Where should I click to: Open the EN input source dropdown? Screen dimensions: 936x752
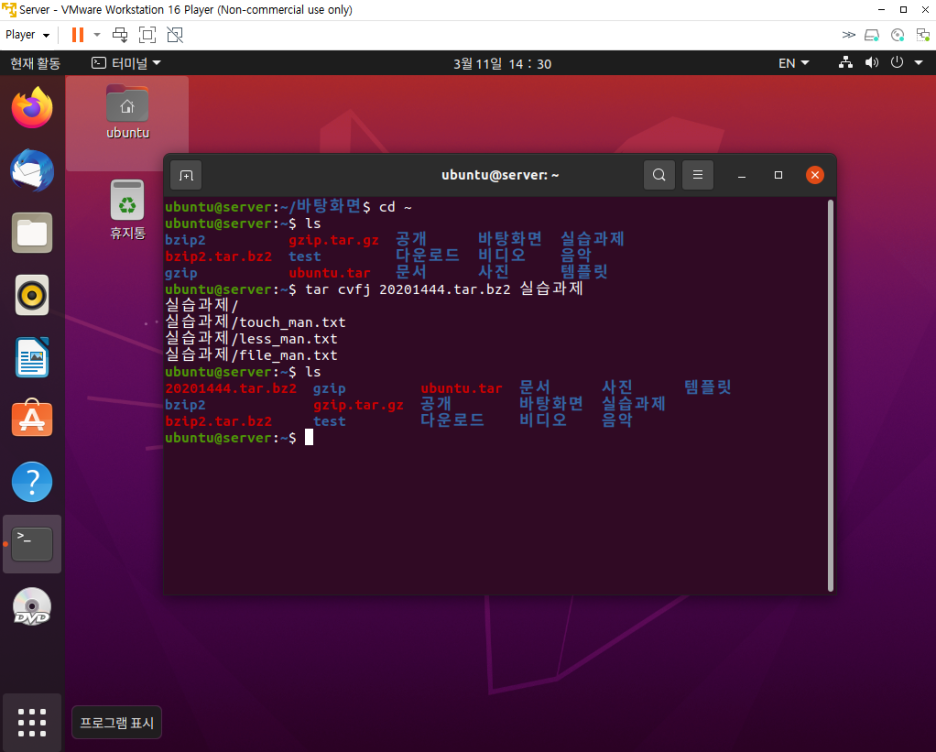coord(793,63)
